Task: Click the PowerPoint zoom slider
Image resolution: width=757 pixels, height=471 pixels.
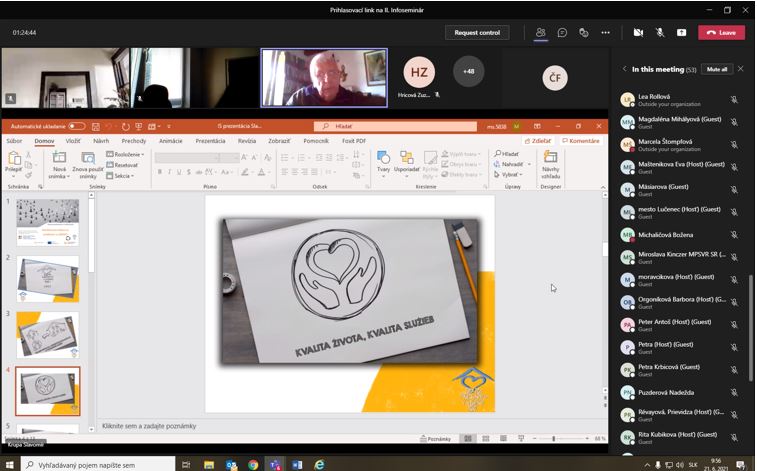Action: click(559, 439)
